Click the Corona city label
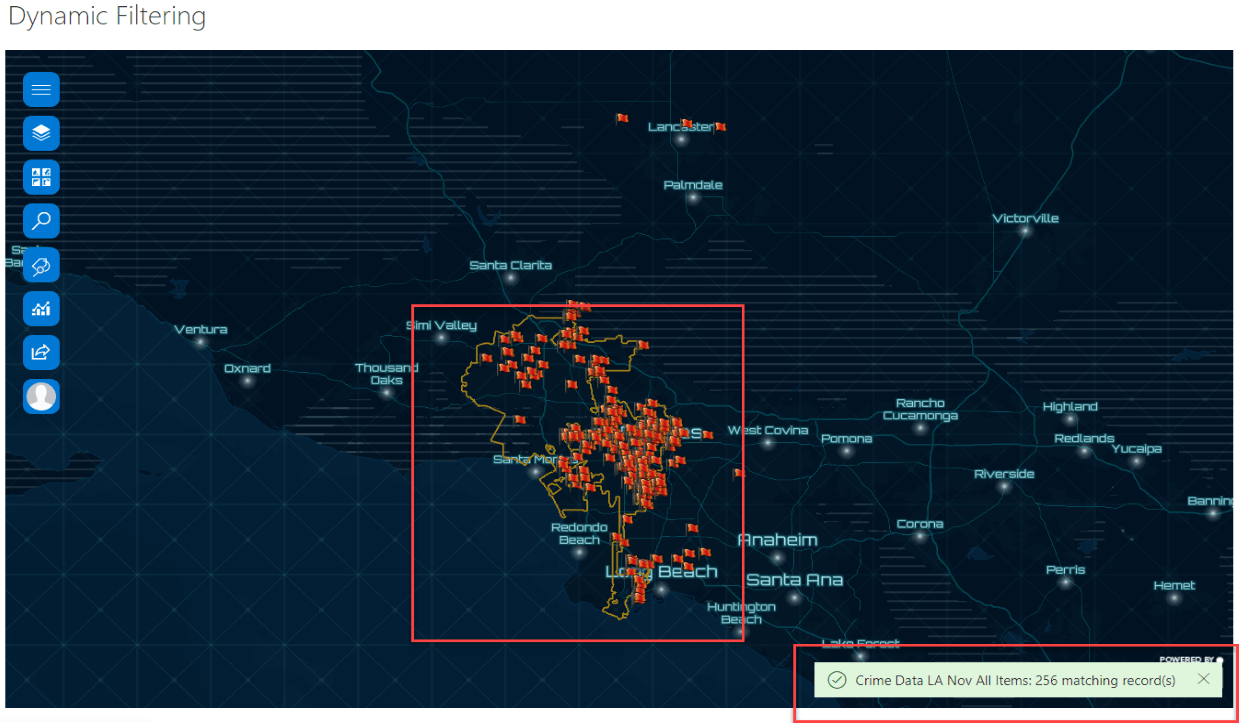1239x723 pixels. 920,523
